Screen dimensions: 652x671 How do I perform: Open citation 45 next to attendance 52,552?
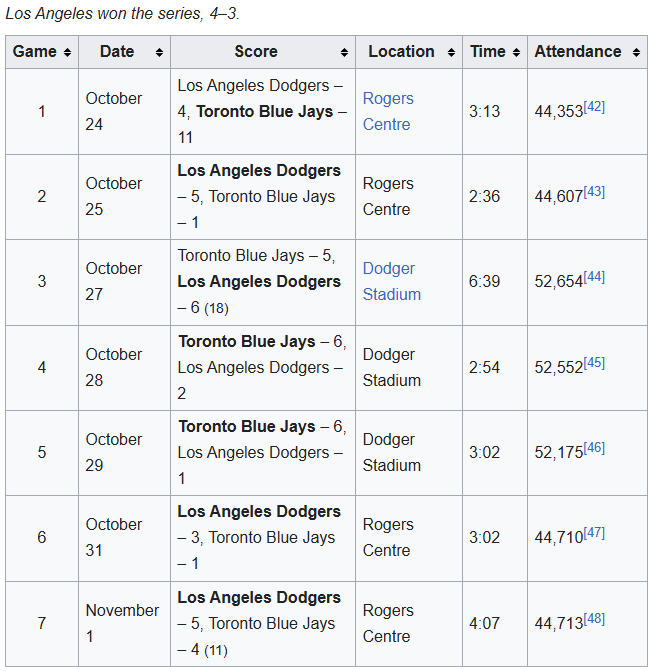point(594,362)
